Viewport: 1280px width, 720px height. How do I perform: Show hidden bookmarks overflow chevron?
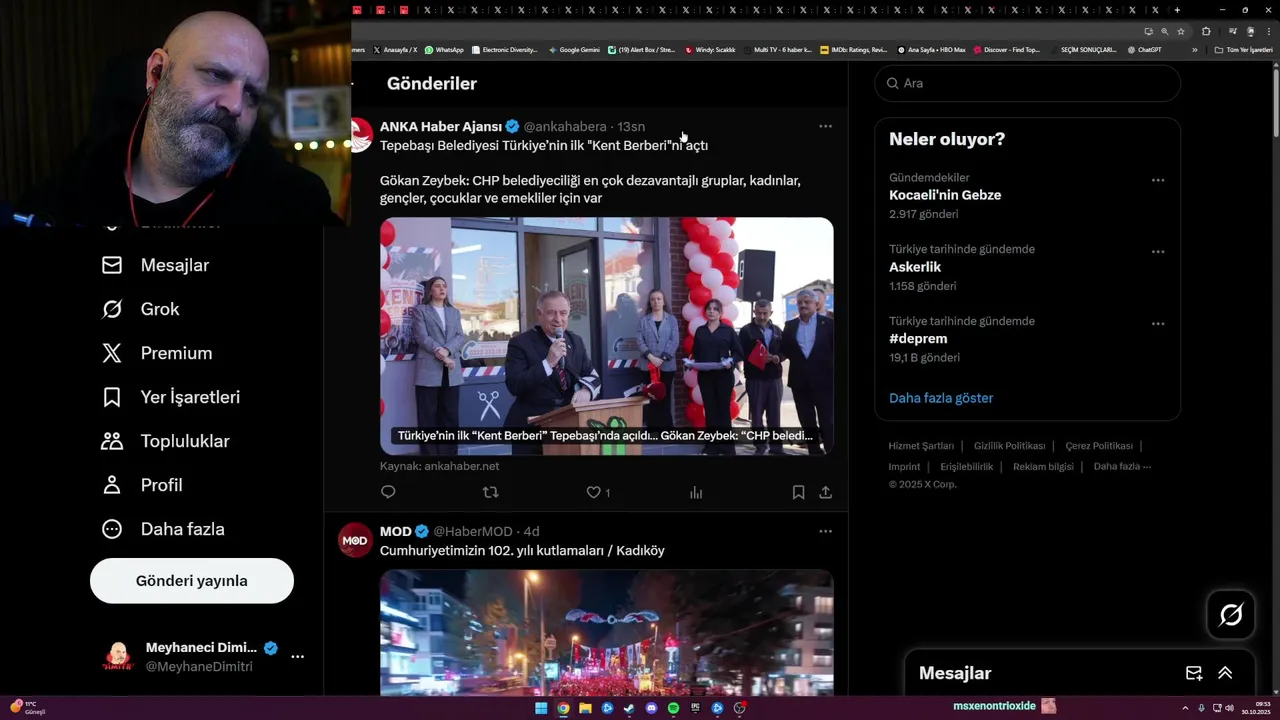1194,49
